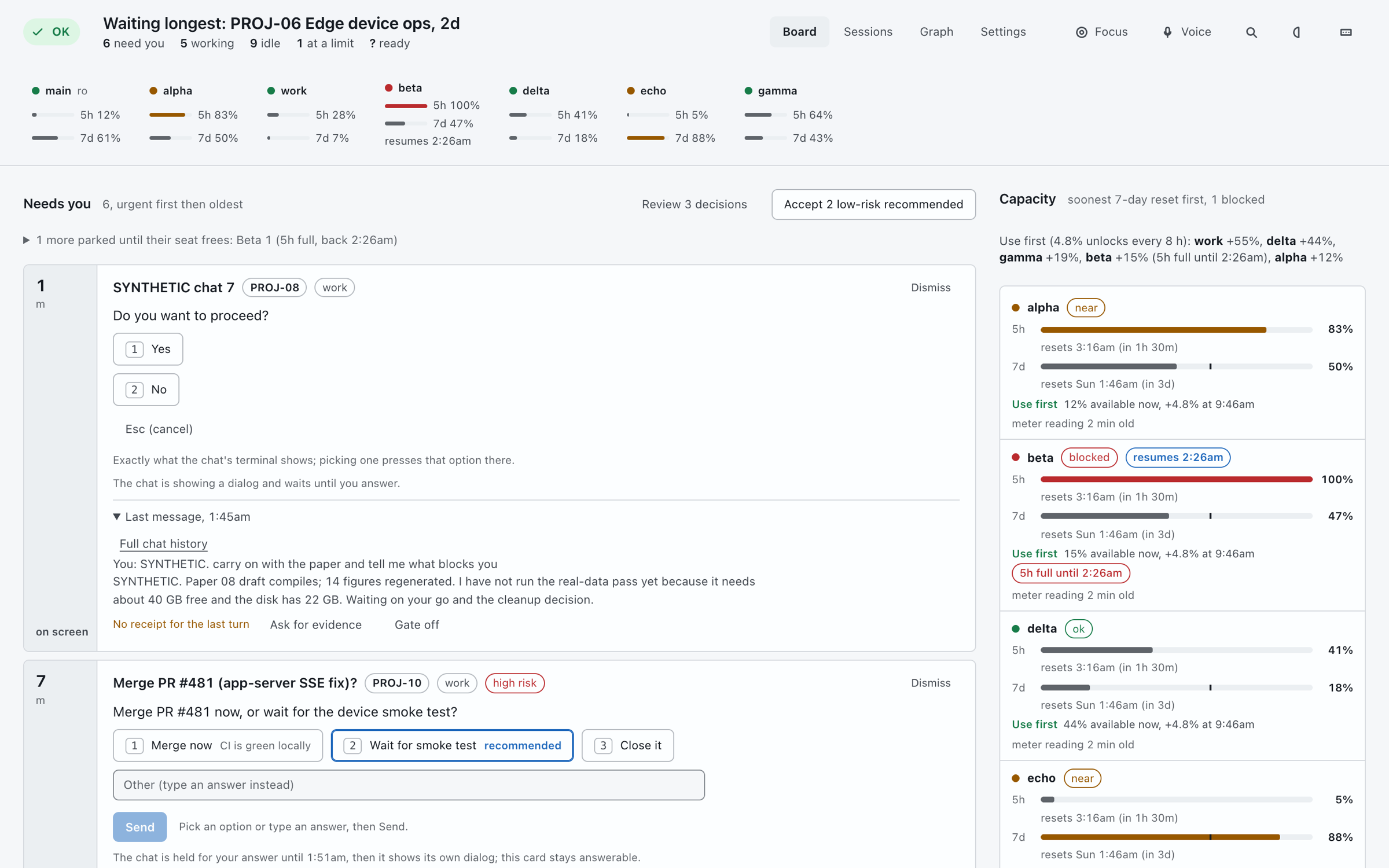1389x868 pixels.
Task: Go to the Settings tab
Action: click(x=1003, y=32)
